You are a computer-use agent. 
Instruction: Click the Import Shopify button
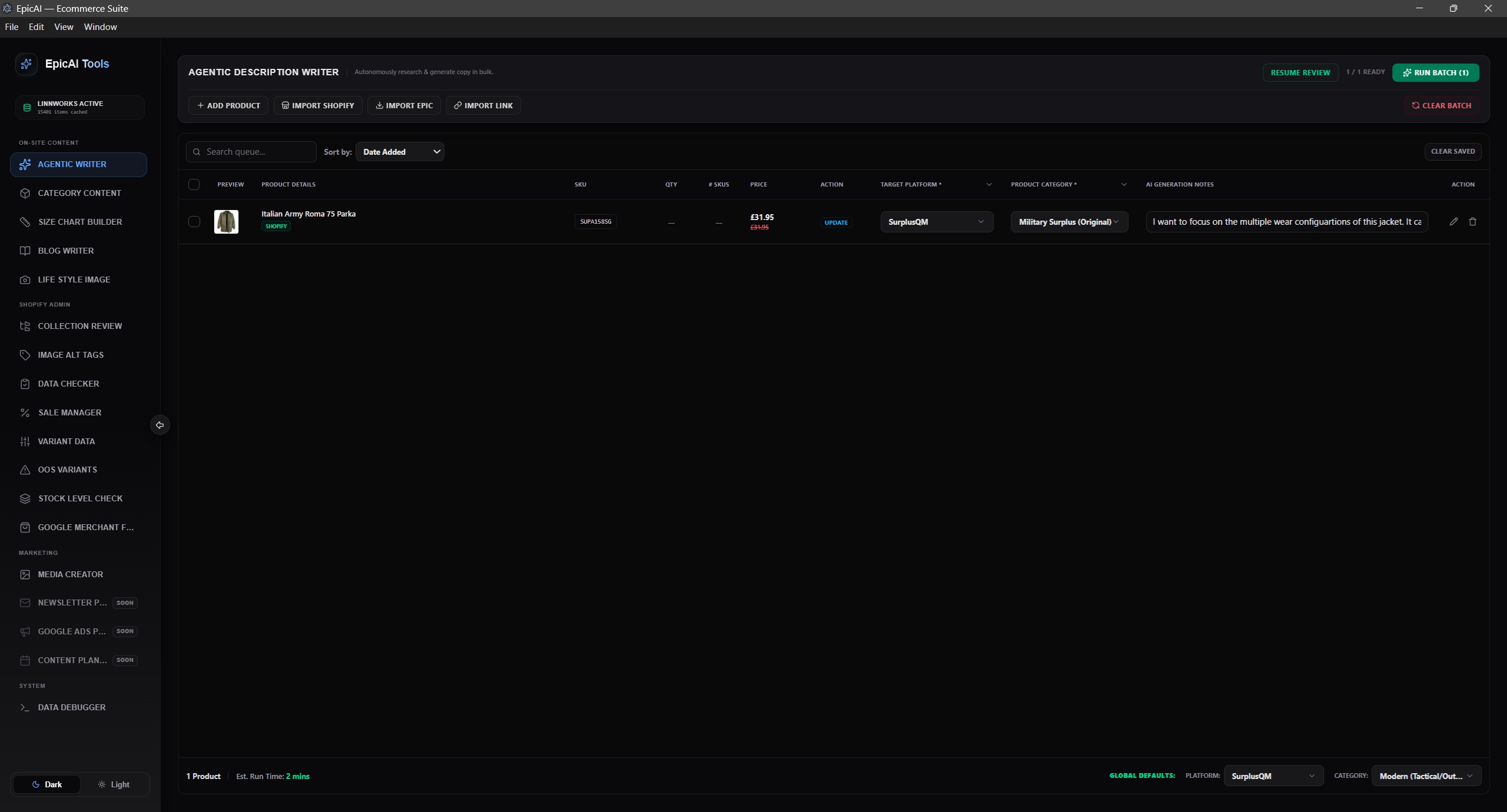tap(318, 105)
